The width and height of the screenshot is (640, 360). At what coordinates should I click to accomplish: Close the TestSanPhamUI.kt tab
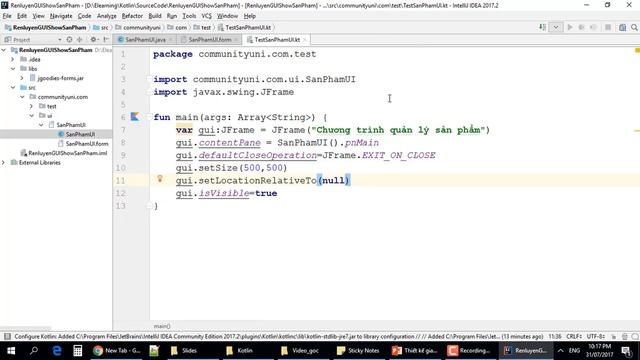304,40
